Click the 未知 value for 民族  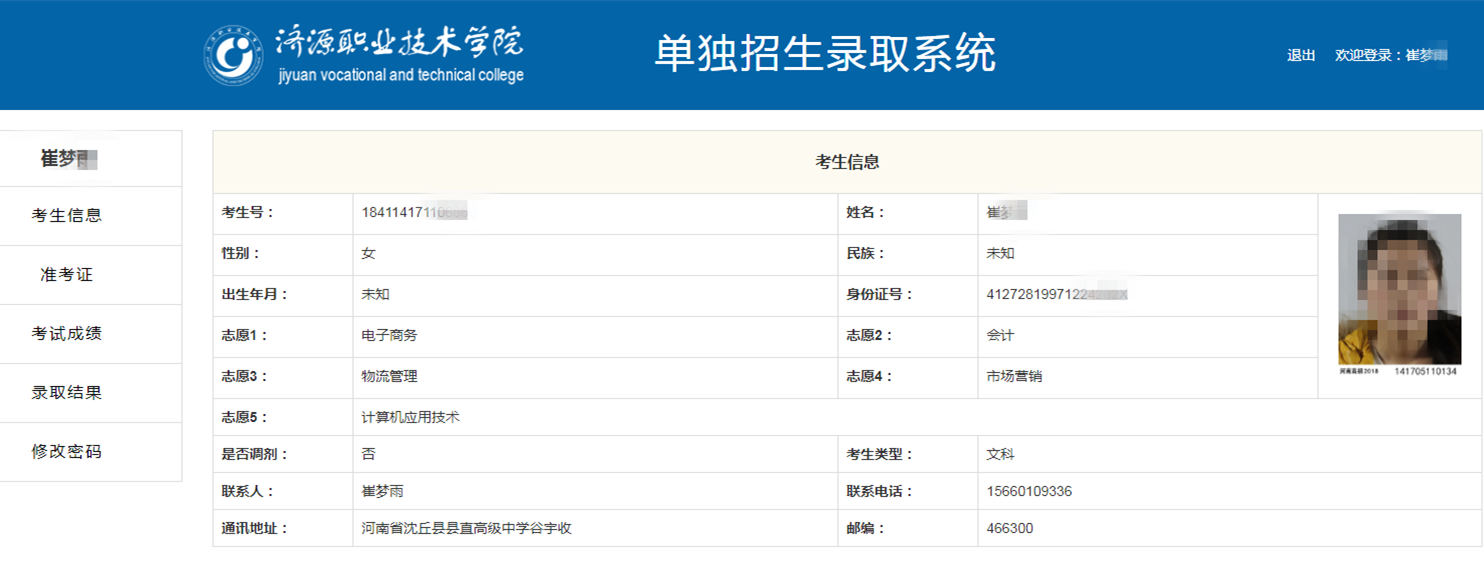(1000, 254)
